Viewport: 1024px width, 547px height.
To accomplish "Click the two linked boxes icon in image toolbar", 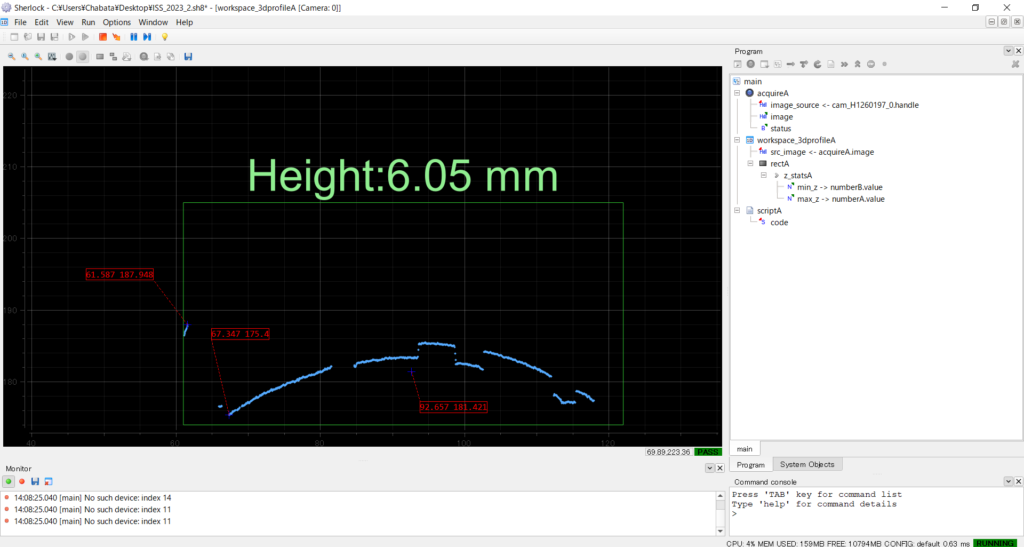I will coord(113,57).
